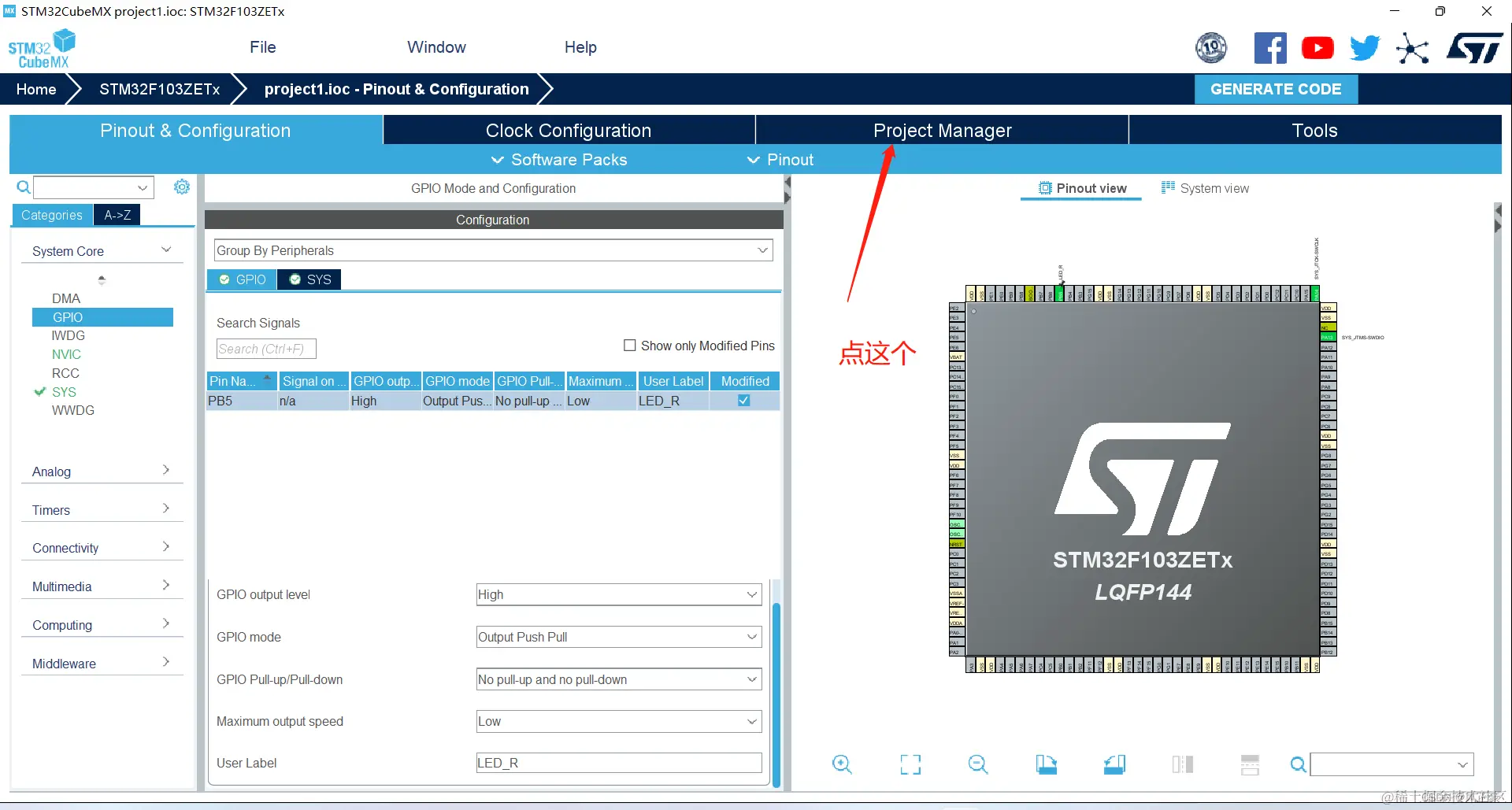Fit the chip to the view frame

tap(910, 764)
